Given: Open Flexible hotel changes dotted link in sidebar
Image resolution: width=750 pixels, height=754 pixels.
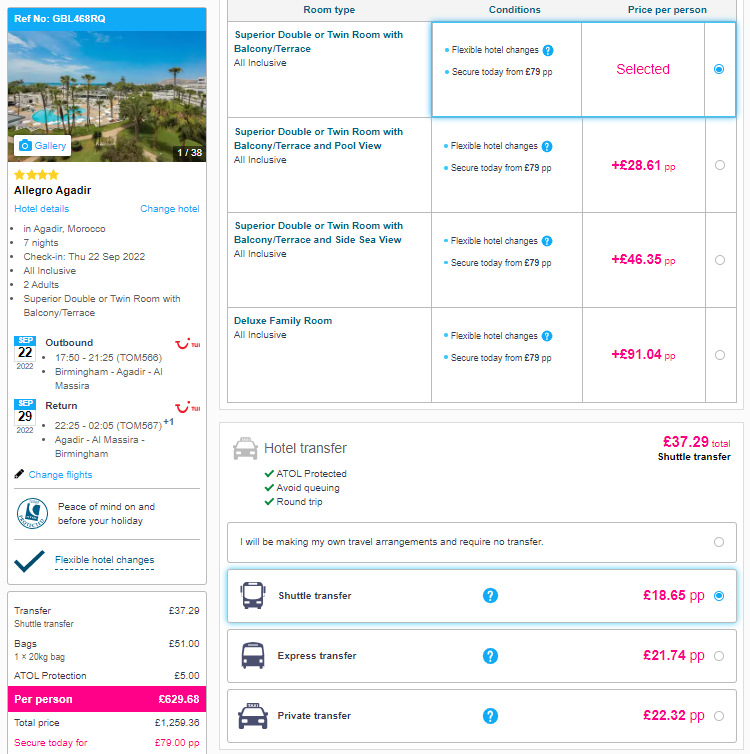Looking at the screenshot, I should pyautogui.click(x=104, y=560).
